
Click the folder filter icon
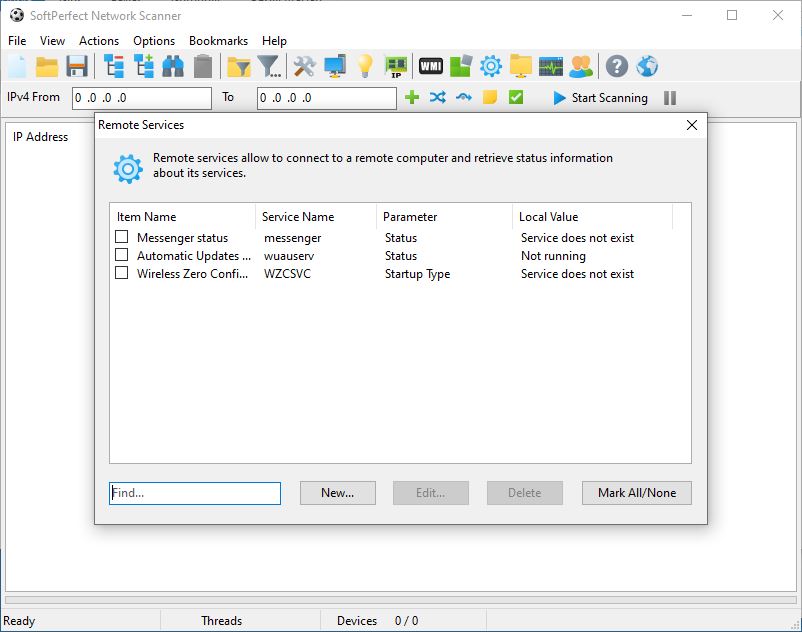(239, 66)
